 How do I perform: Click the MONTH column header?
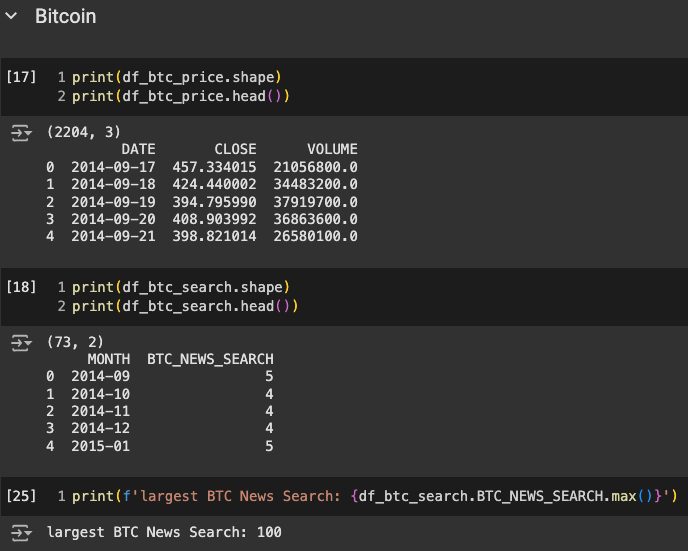(108, 359)
